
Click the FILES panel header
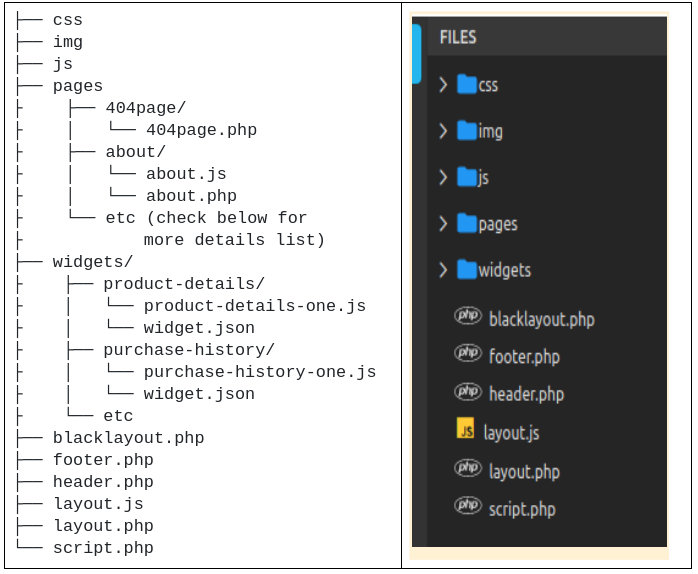(x=458, y=38)
